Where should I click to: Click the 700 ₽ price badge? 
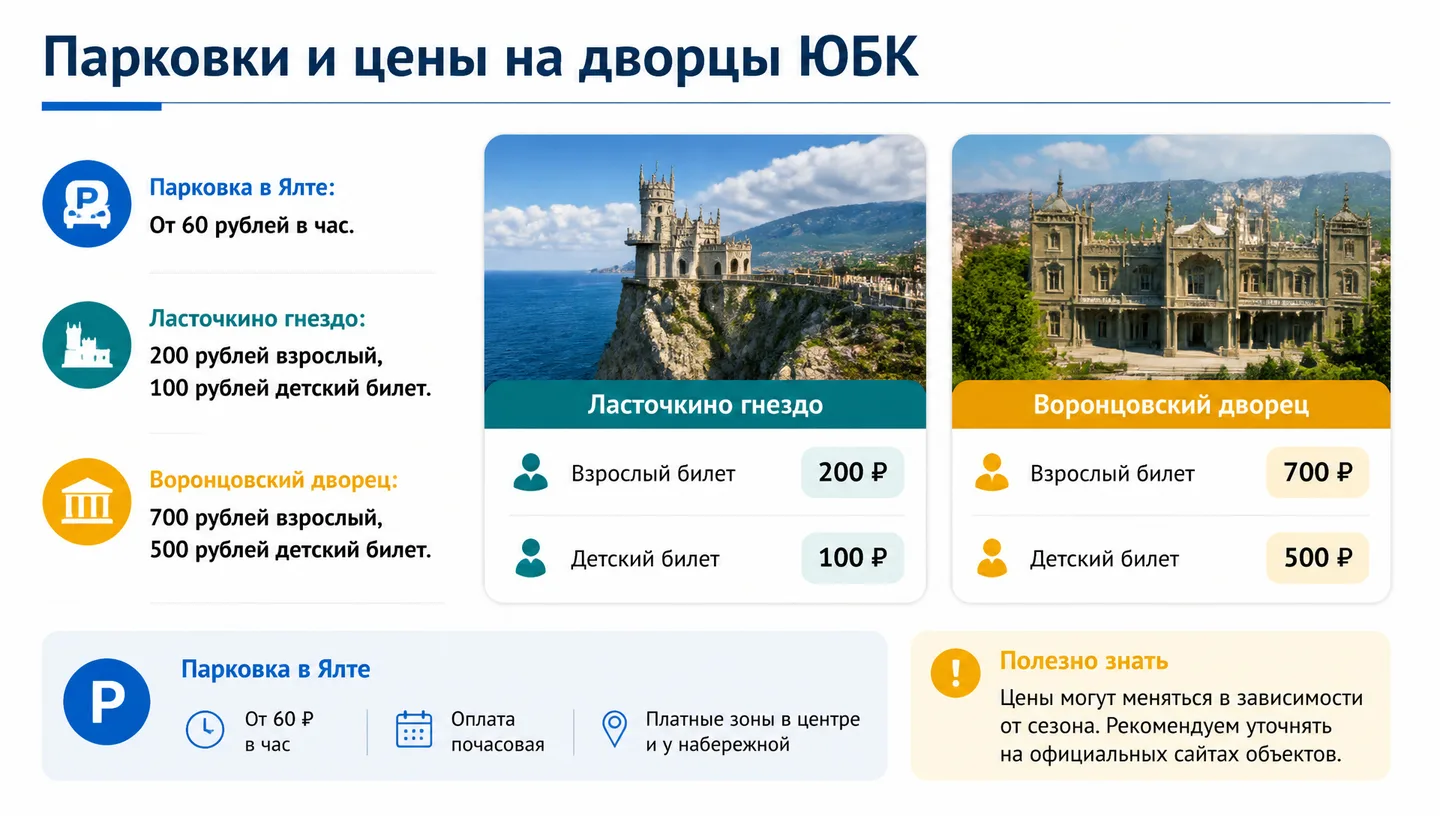coord(1317,472)
